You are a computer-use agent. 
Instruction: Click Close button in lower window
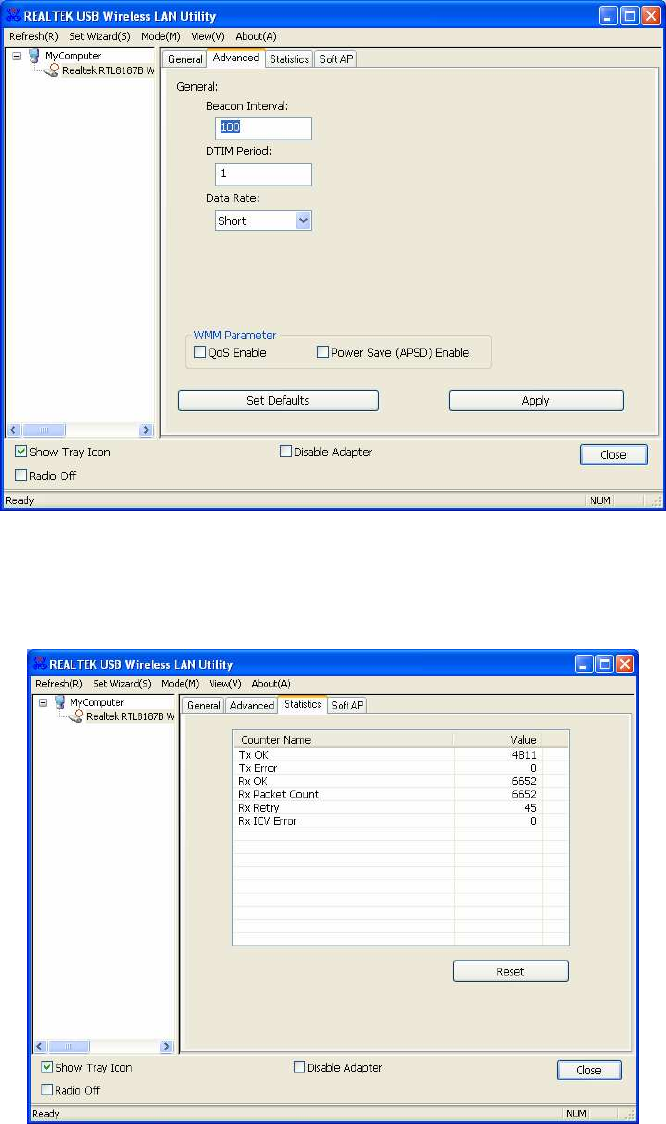(x=589, y=1070)
